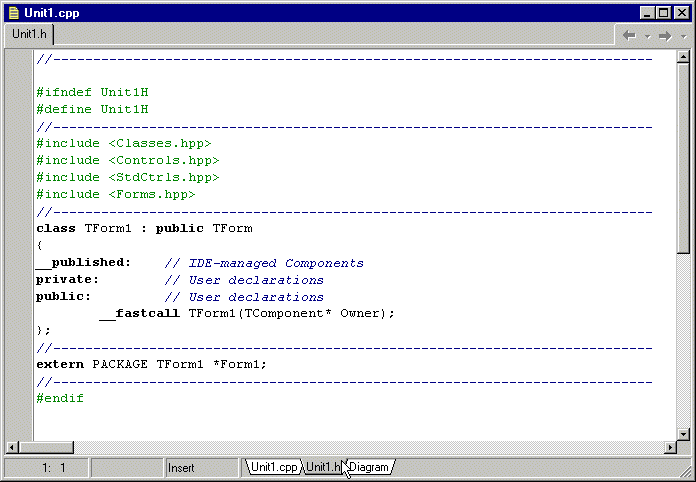Click the horizontal scrollbar left arrow
Screen dimensions: 696x482
(12, 447)
